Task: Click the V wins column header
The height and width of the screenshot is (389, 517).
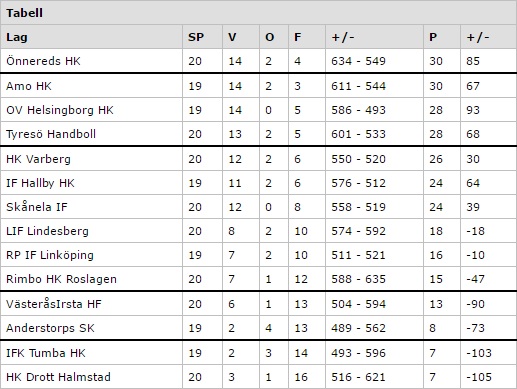Action: pyautogui.click(x=232, y=37)
